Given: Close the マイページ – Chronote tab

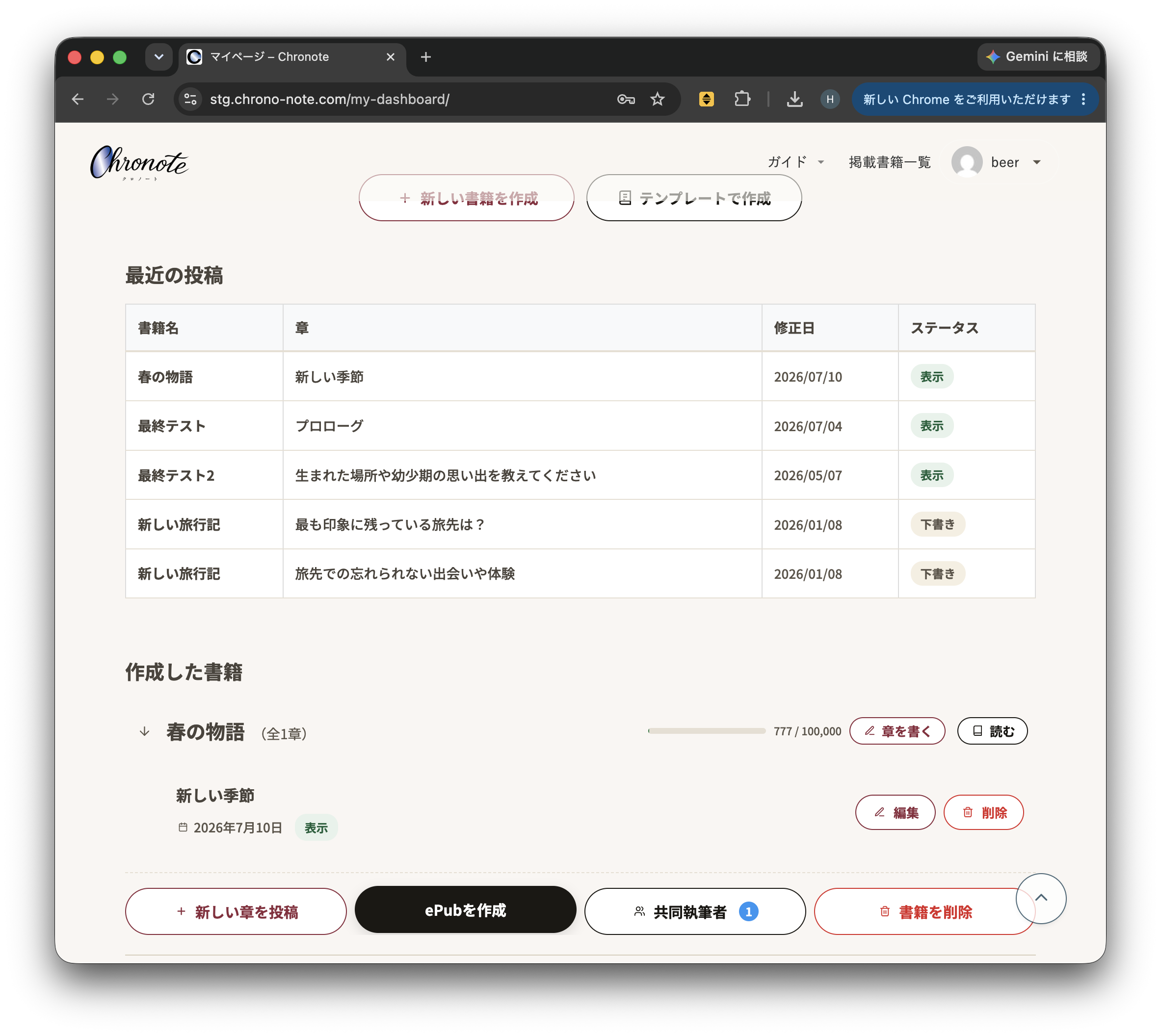Looking at the screenshot, I should 390,57.
